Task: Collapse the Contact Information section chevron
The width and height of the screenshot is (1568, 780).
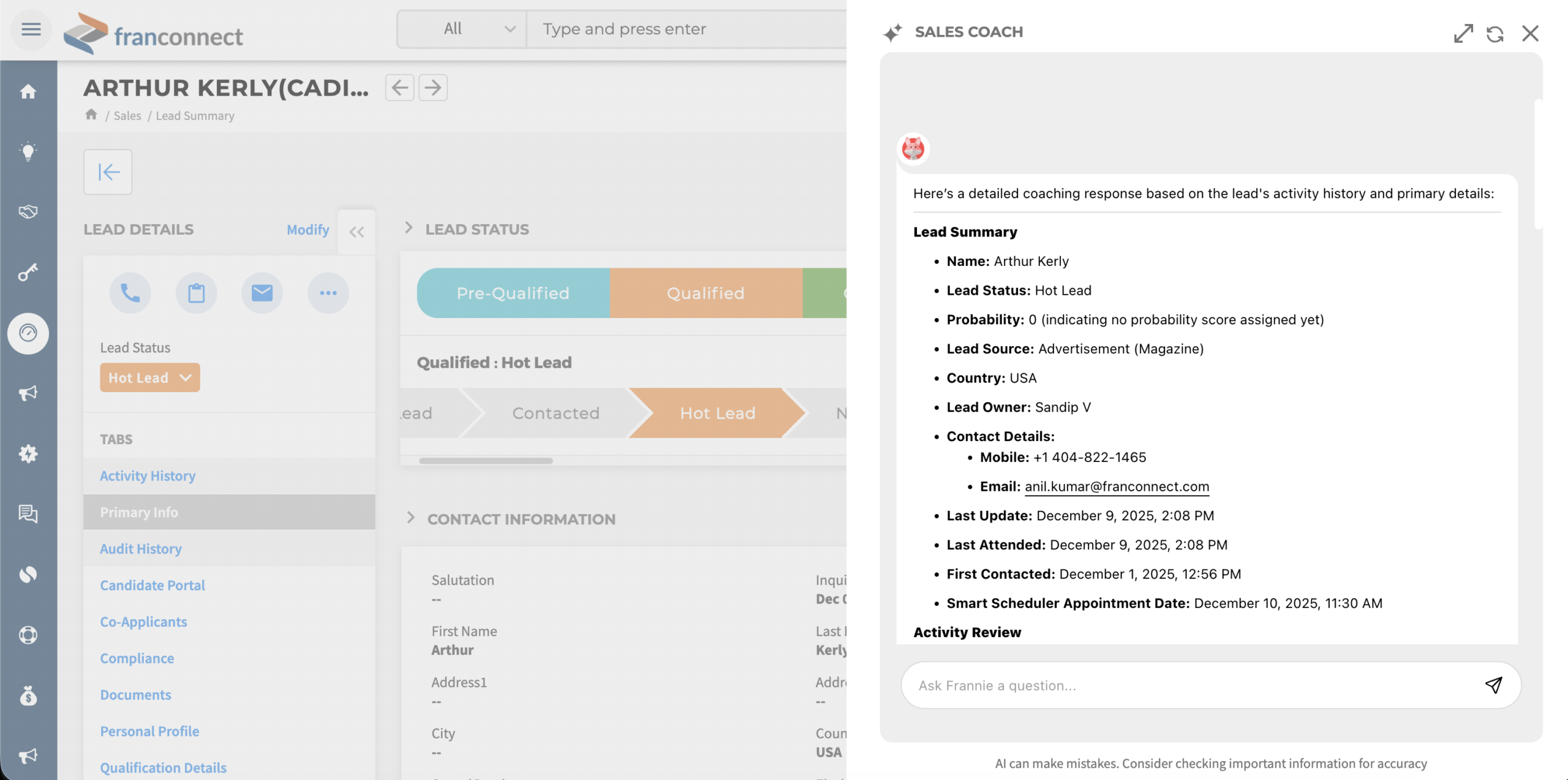Action: pos(410,518)
